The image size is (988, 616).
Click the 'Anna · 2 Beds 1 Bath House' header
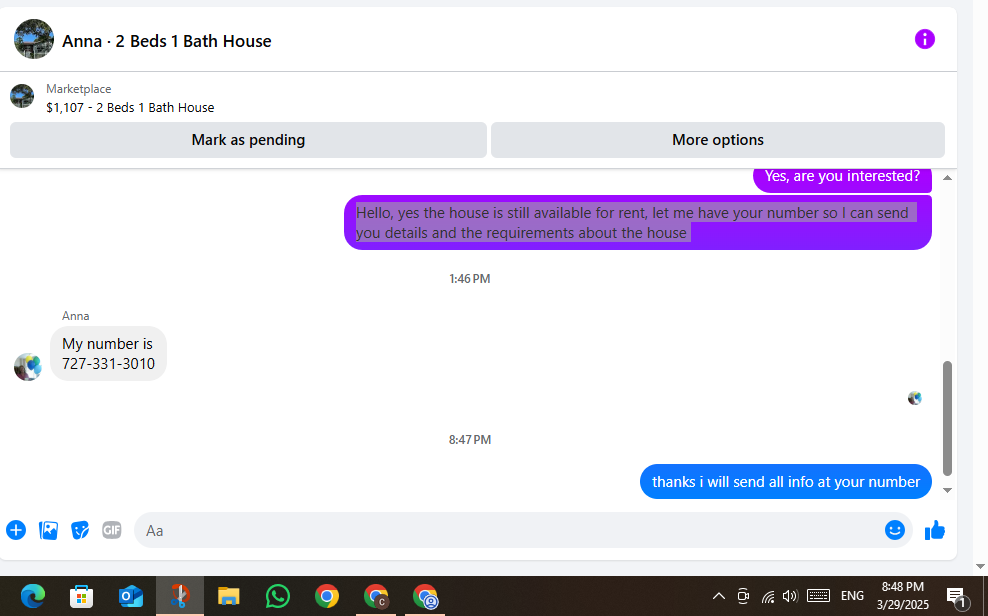point(167,41)
